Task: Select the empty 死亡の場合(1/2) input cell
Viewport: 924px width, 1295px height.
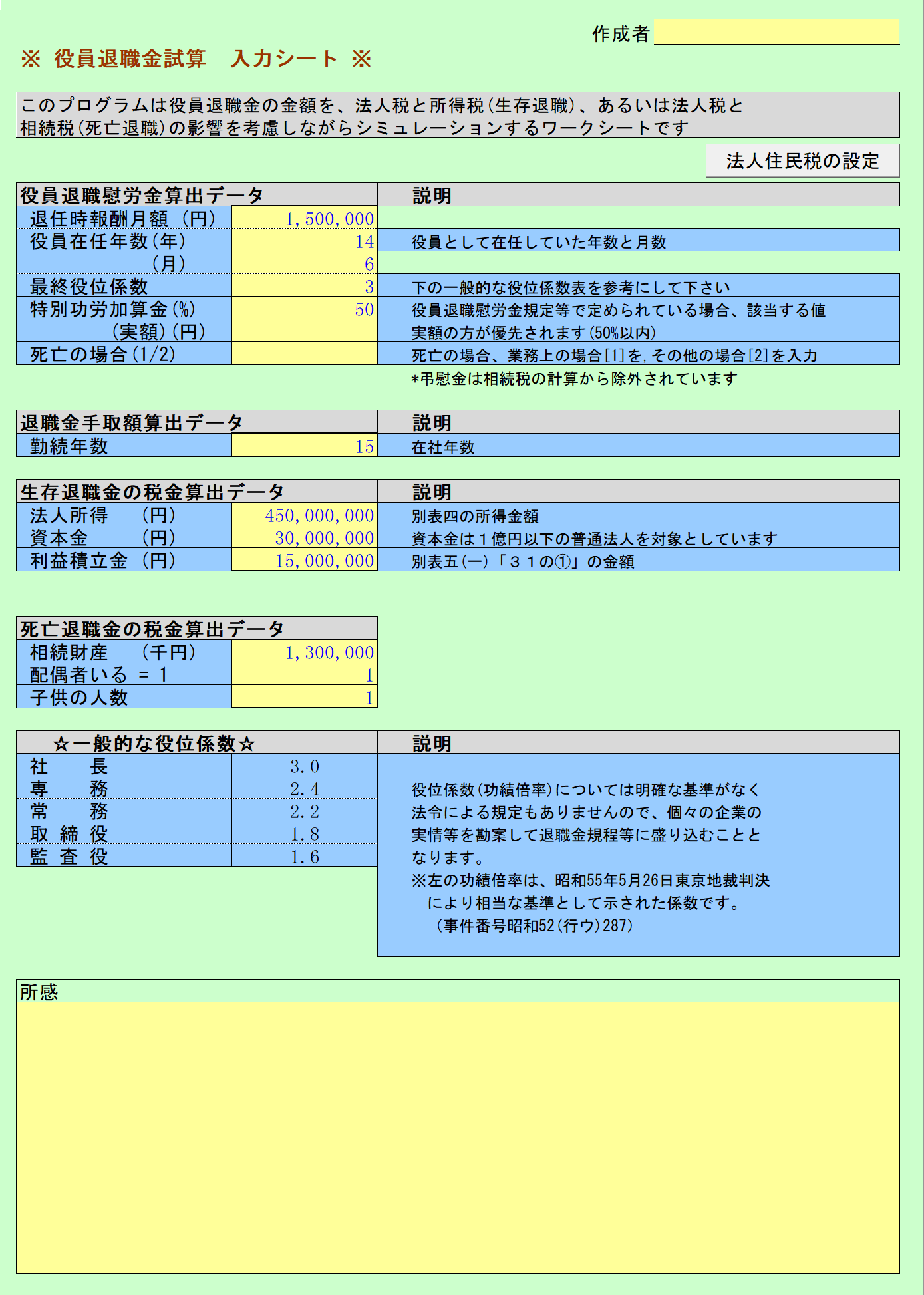Action: click(x=304, y=353)
